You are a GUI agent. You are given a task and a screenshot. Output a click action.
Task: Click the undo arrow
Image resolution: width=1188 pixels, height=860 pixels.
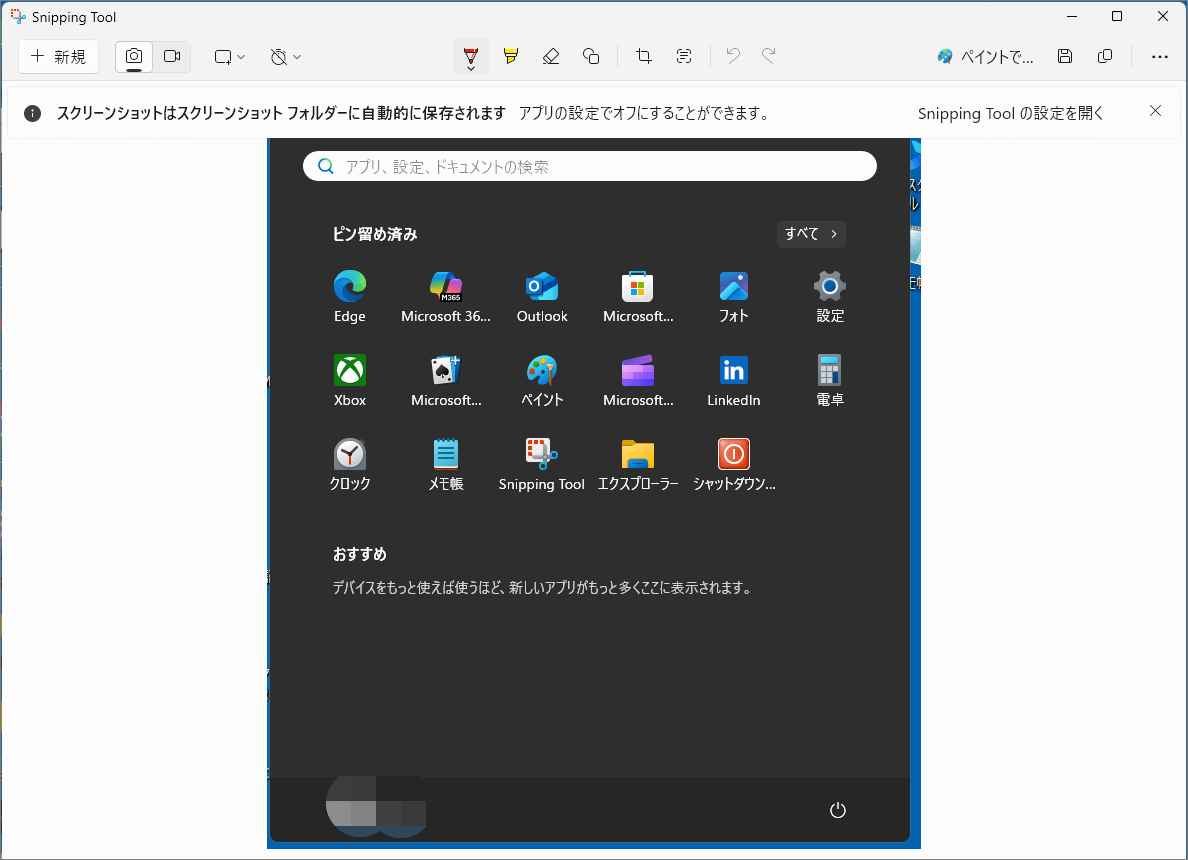733,56
